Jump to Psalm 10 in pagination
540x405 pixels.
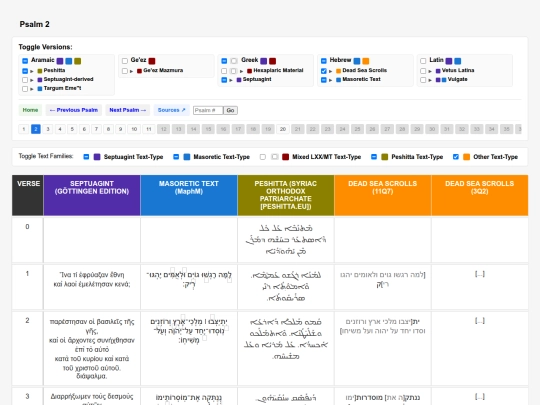click(134, 129)
